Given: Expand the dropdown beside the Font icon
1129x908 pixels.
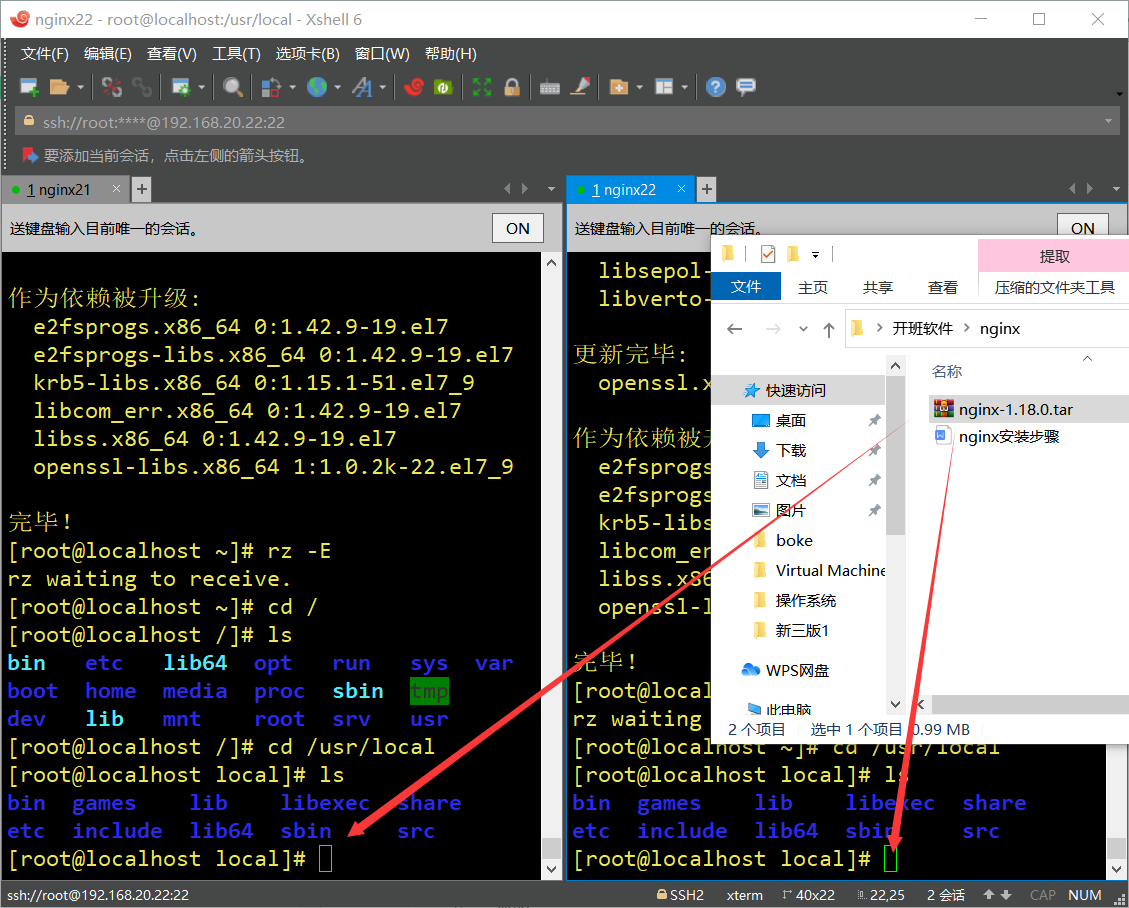Looking at the screenshot, I should (382, 87).
